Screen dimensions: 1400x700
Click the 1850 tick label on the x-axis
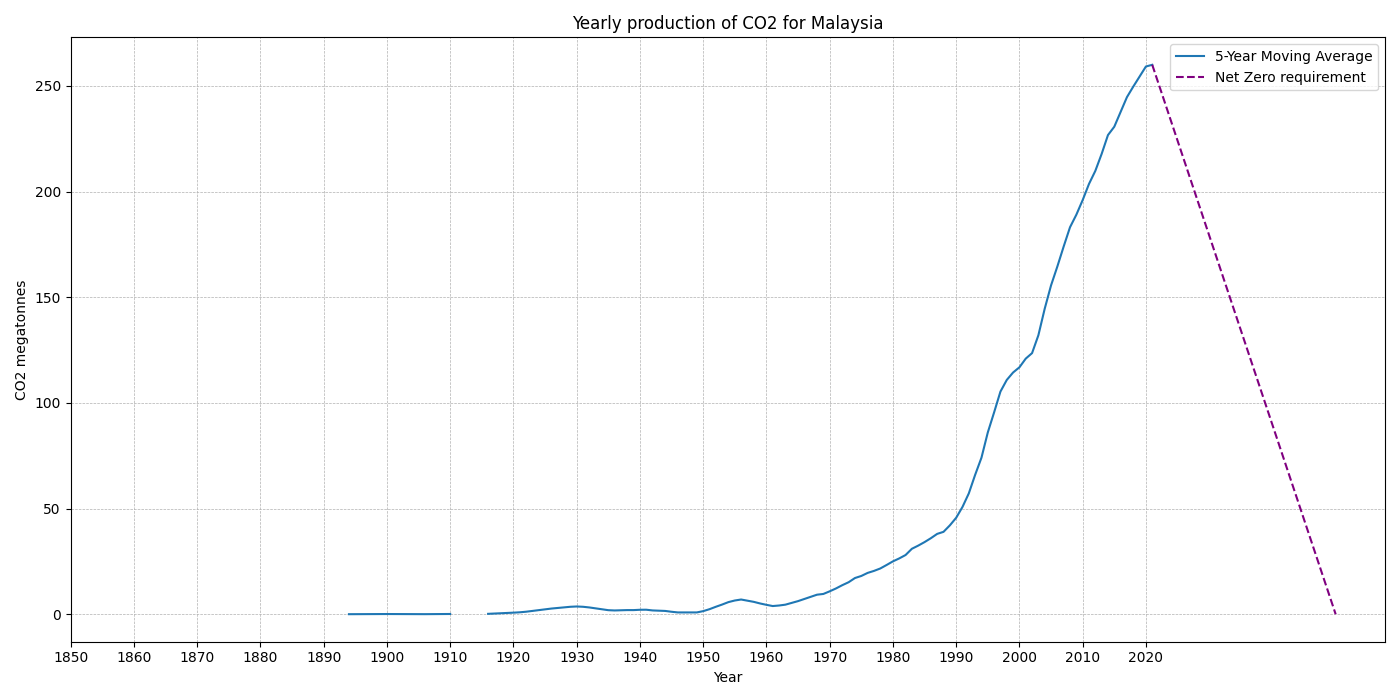pyautogui.click(x=71, y=657)
